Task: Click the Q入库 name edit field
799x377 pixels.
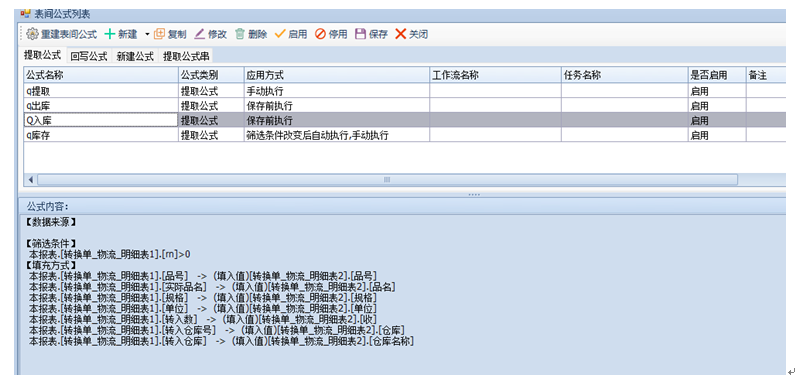Action: [x=101, y=120]
